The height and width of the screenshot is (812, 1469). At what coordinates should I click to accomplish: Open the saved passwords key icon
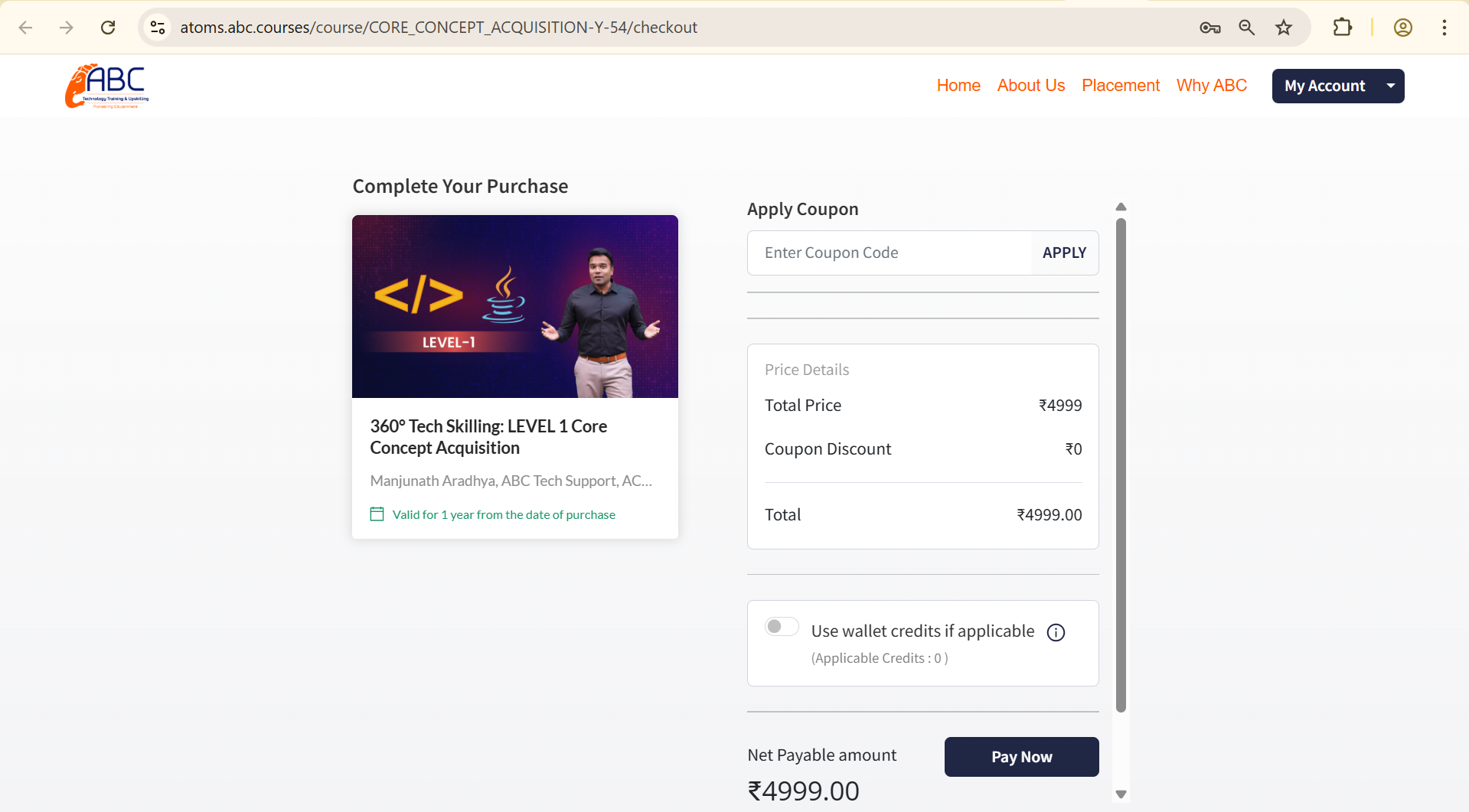click(1209, 28)
